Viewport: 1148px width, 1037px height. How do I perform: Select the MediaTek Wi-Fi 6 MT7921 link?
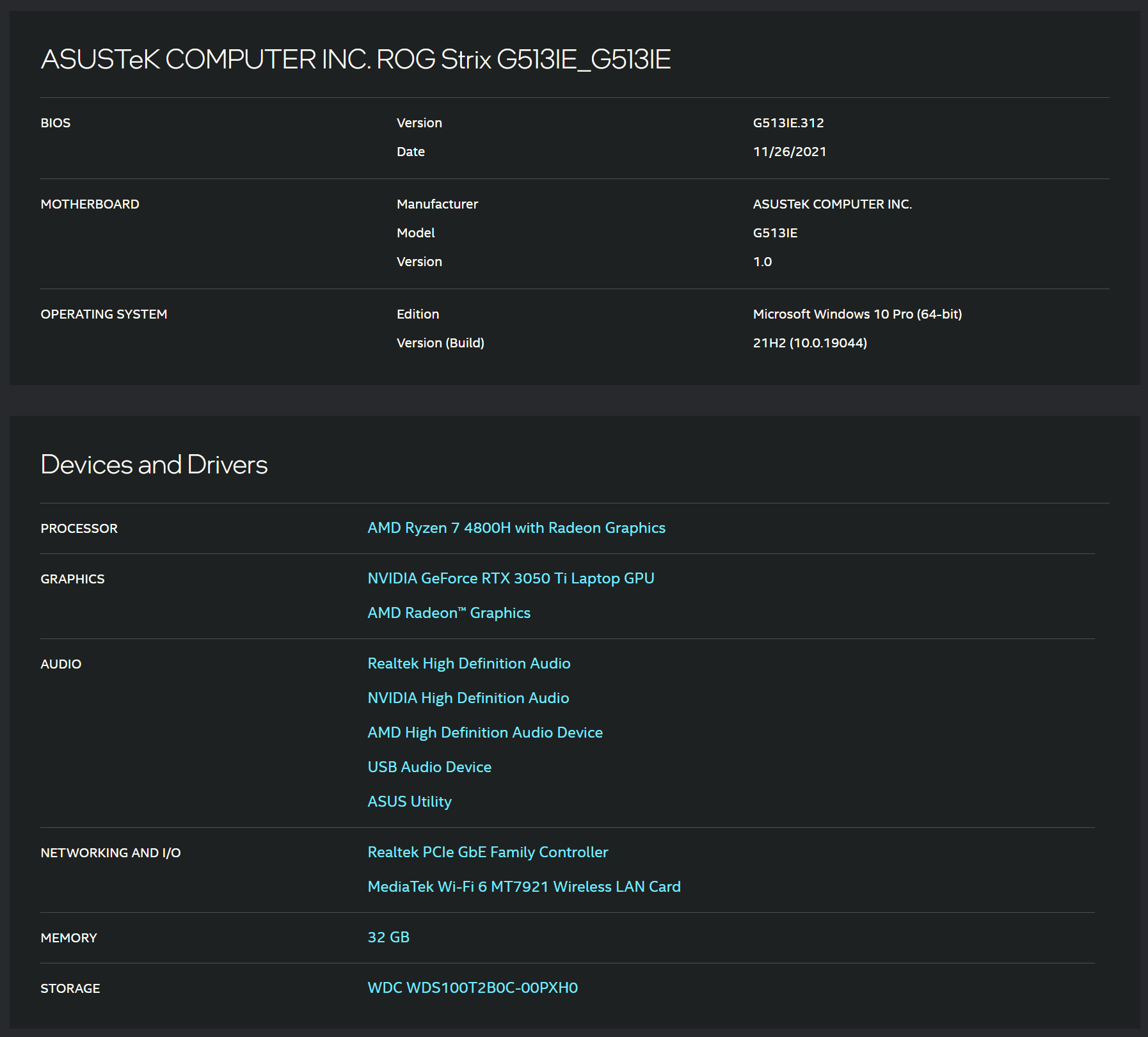[x=523, y=887]
